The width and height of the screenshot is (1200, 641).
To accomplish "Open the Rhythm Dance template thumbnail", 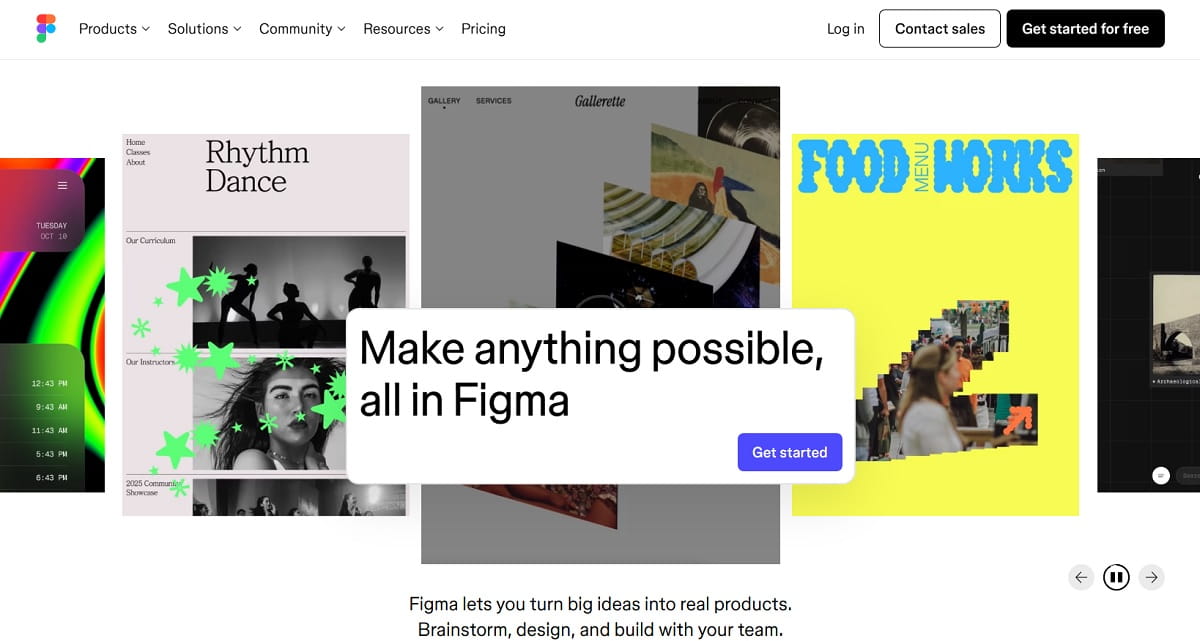I will click(x=265, y=325).
